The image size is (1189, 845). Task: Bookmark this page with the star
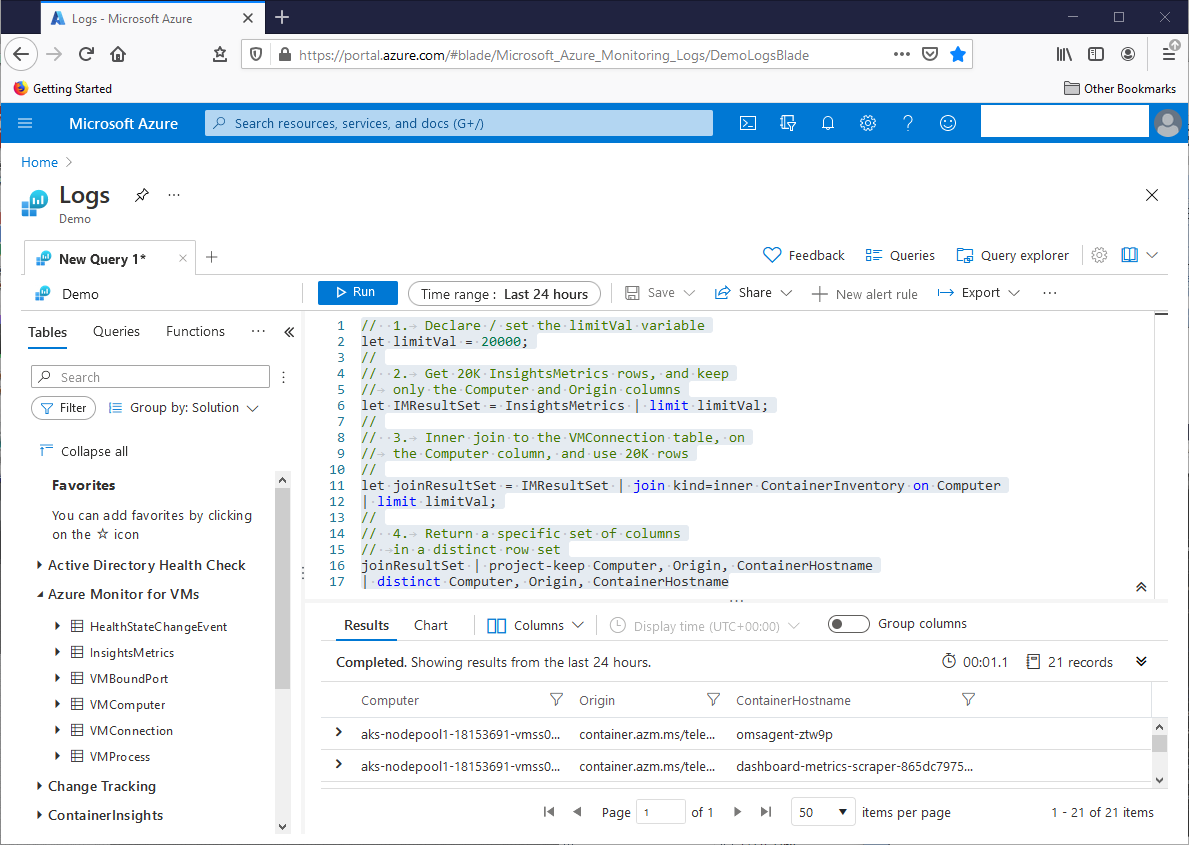958,54
